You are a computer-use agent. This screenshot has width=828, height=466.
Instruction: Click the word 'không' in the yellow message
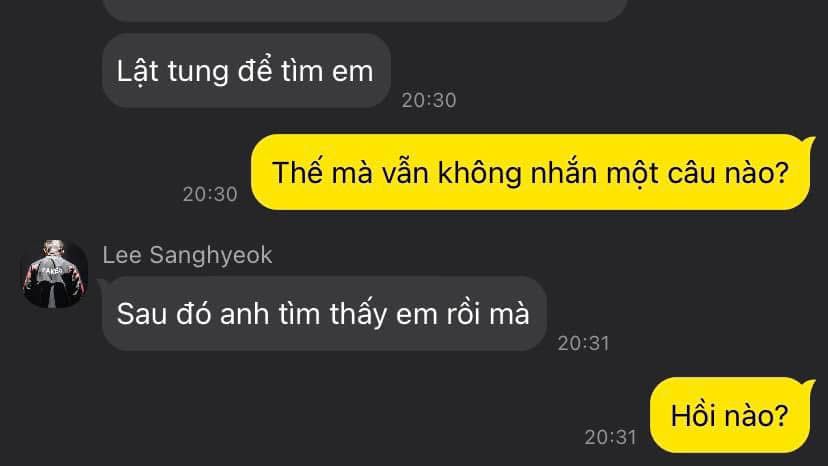click(x=480, y=173)
